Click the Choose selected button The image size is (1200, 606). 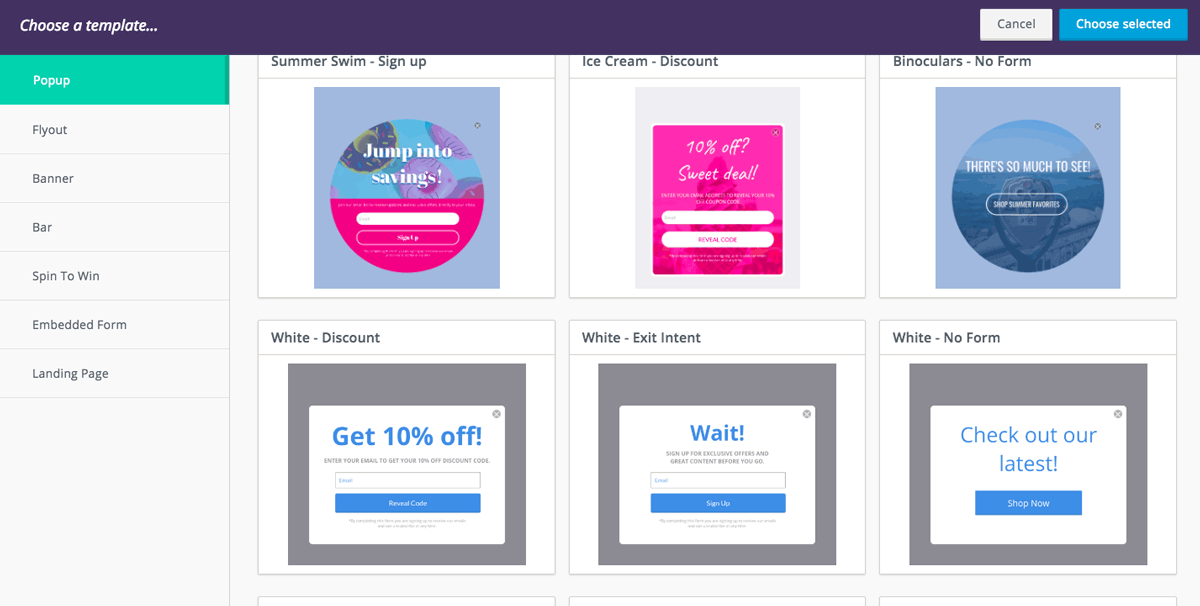click(x=1123, y=24)
